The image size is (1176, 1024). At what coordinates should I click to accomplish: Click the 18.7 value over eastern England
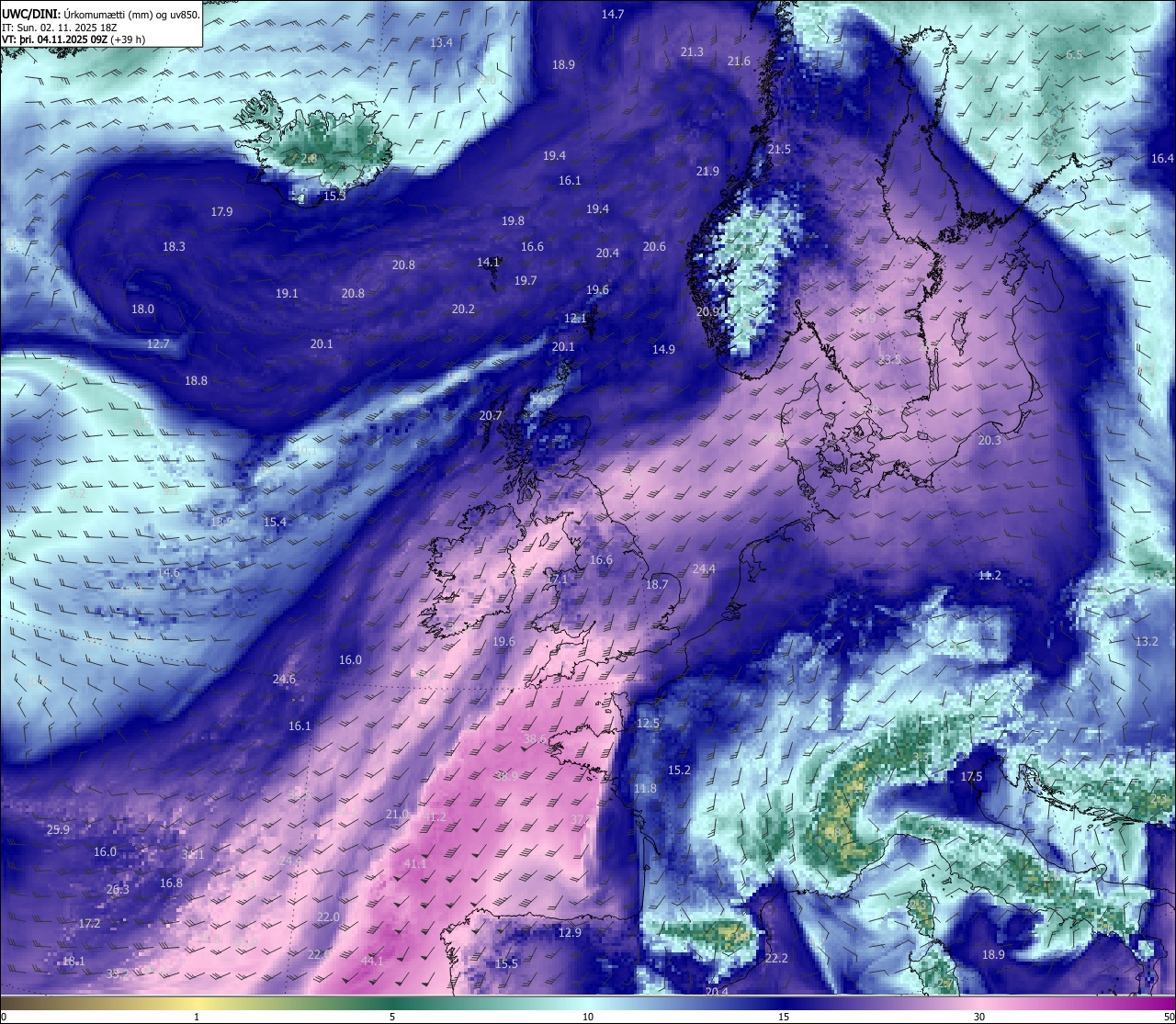pos(657,584)
